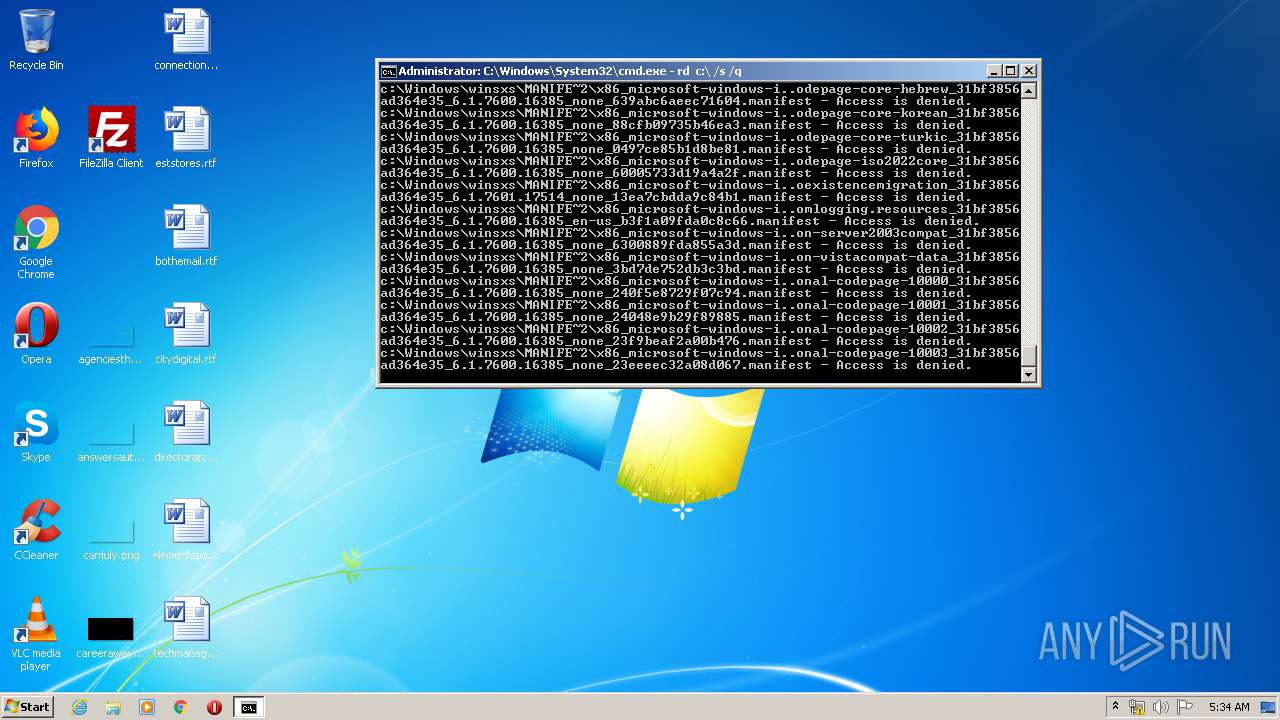Maximize the cmd.exe window
The image size is (1280, 720).
(x=1011, y=71)
